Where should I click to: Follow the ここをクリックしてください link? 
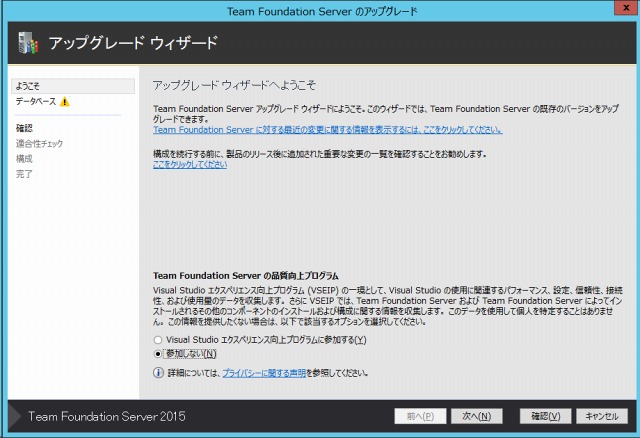(190, 164)
